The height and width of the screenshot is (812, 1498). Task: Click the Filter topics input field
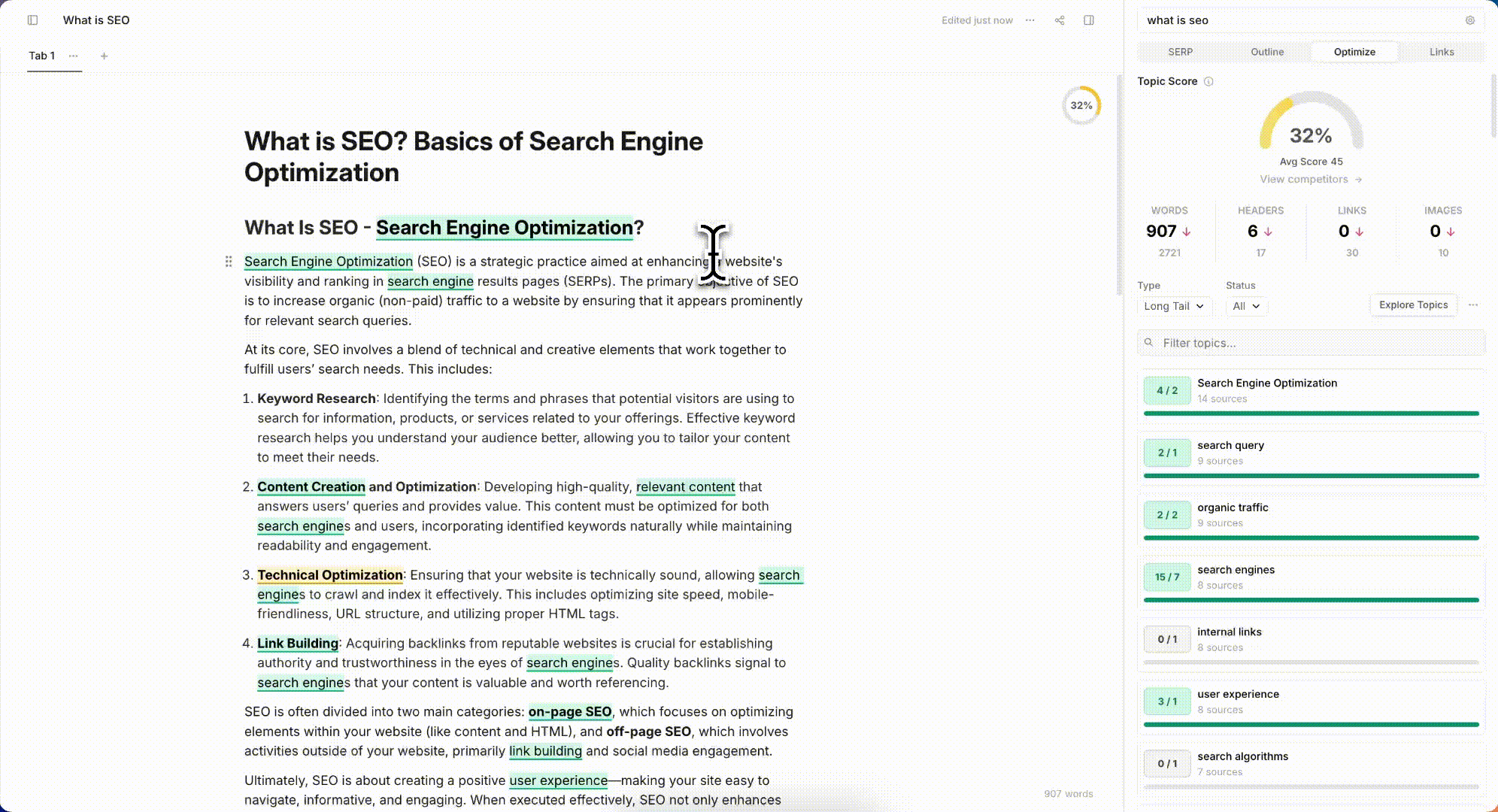[x=1310, y=343]
